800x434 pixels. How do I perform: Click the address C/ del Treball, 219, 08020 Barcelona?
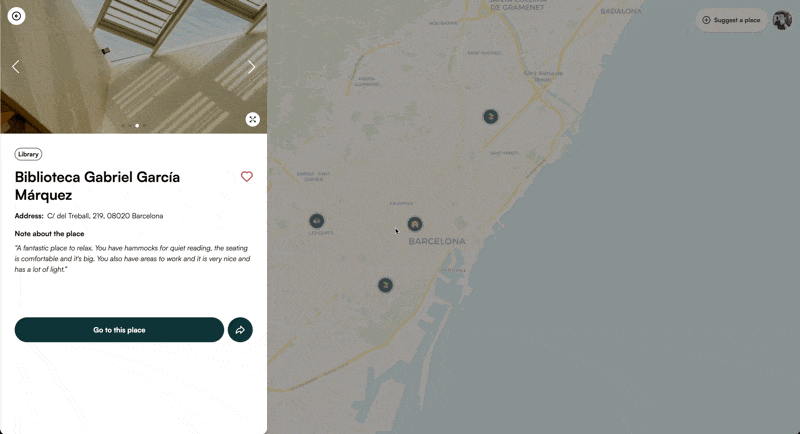click(x=105, y=216)
